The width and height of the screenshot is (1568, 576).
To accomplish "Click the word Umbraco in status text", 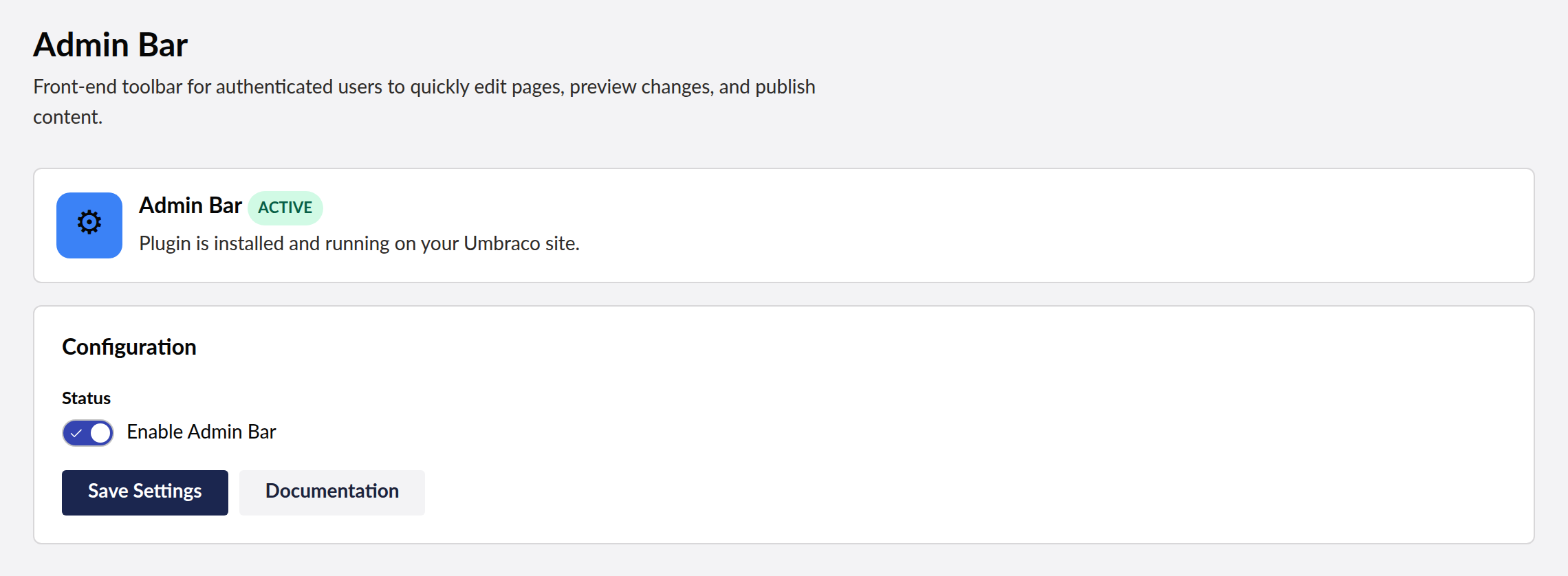I will tap(502, 243).
